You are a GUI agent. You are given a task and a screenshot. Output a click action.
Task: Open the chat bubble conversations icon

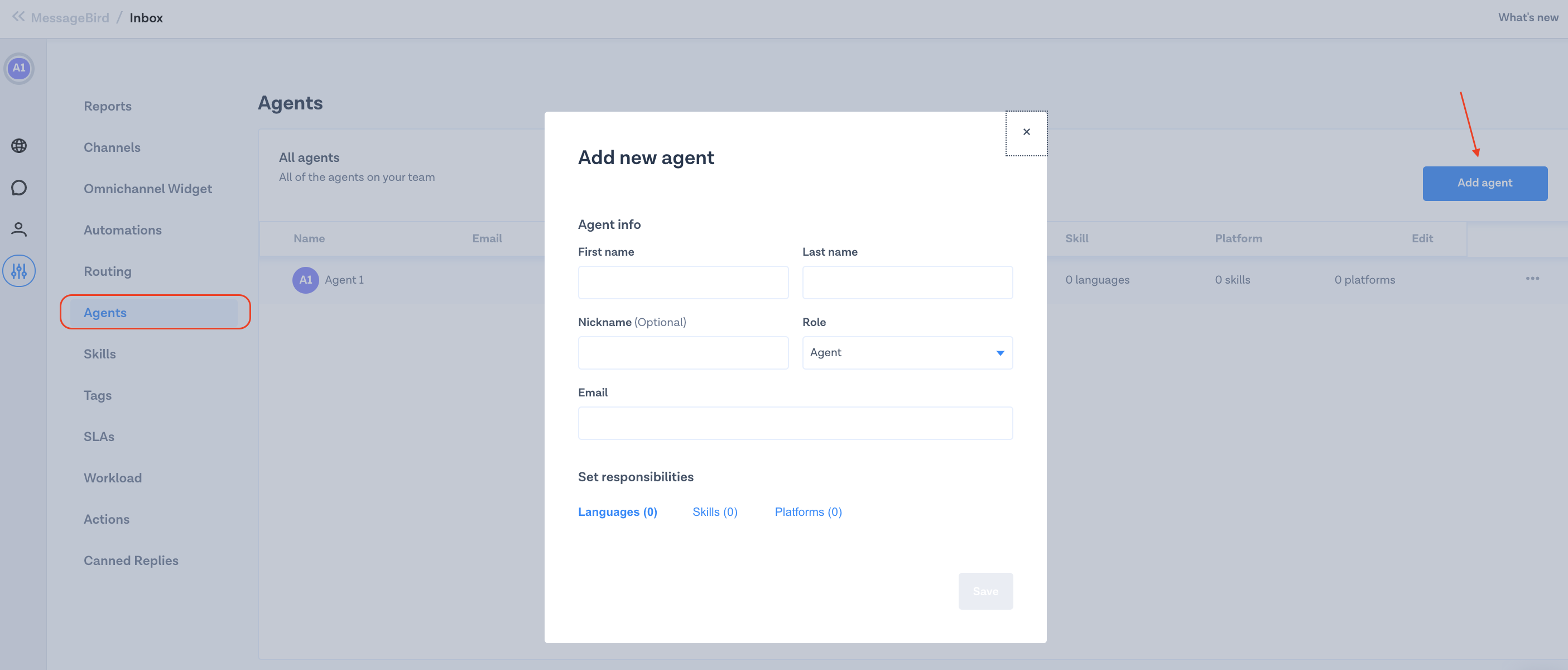pyautogui.click(x=19, y=188)
